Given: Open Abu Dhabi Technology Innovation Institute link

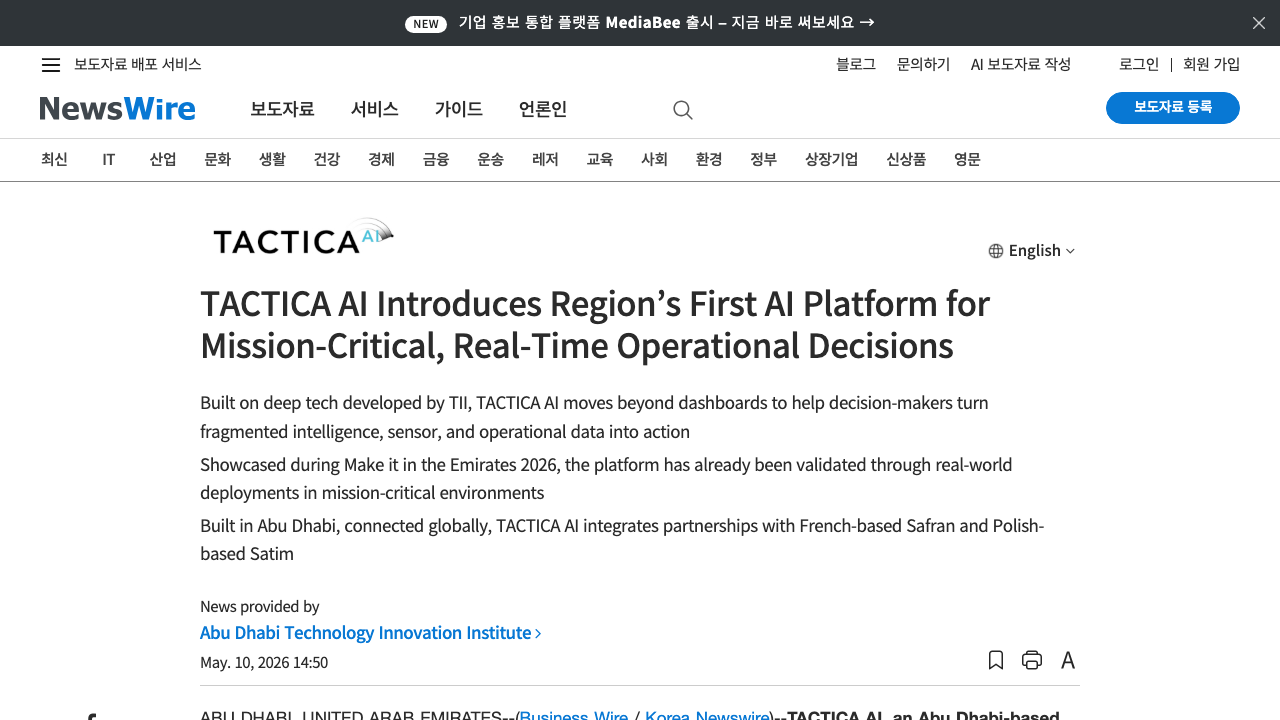Looking at the screenshot, I should 371,633.
